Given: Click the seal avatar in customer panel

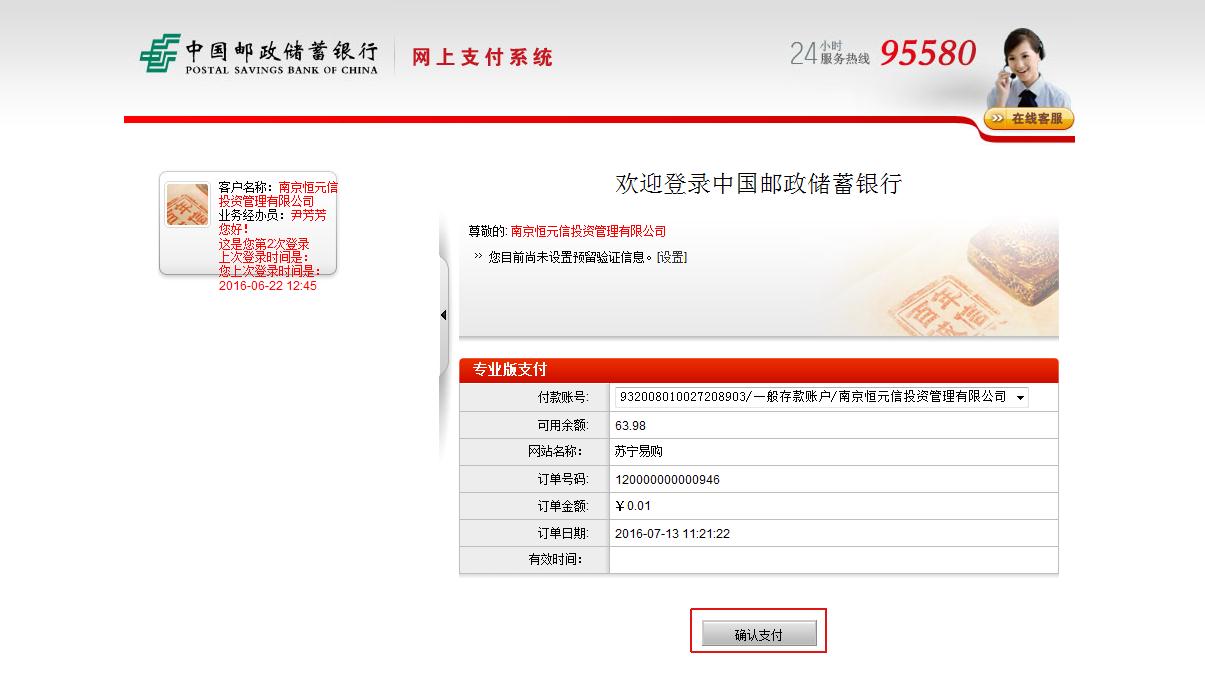Looking at the screenshot, I should [187, 204].
